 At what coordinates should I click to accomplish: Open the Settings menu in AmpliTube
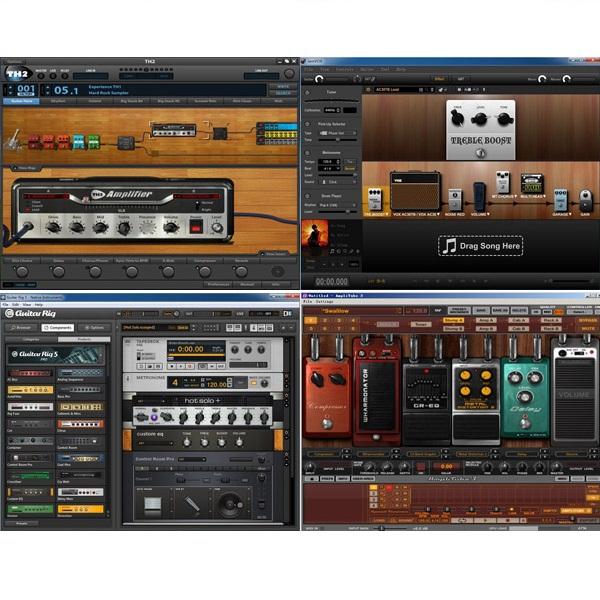(x=324, y=302)
